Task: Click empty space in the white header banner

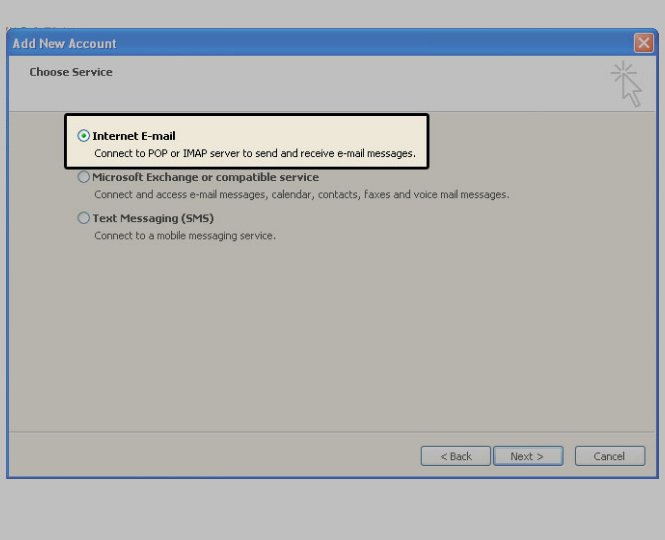Action: [350, 85]
